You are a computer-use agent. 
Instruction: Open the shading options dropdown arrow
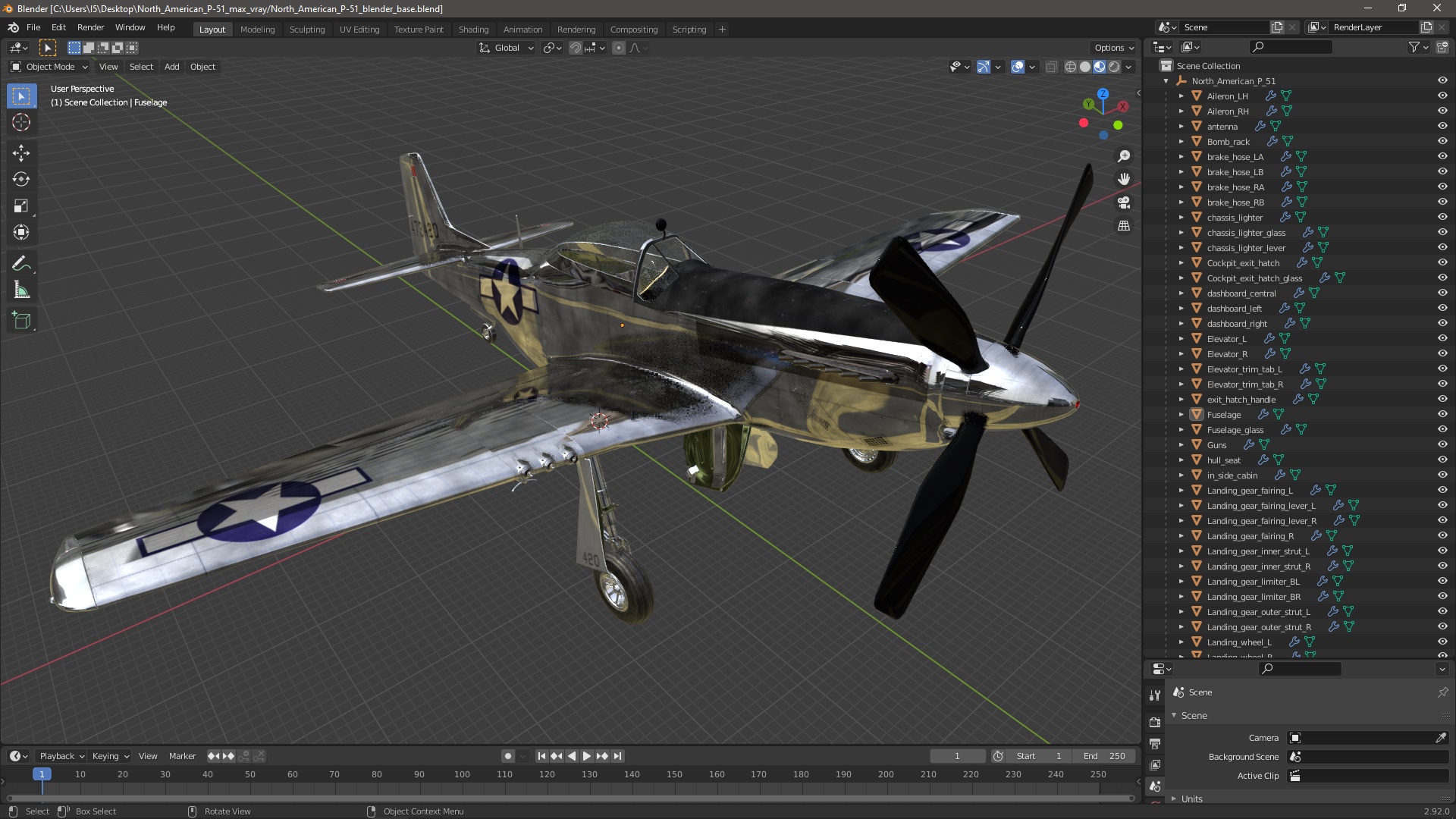tap(1128, 67)
